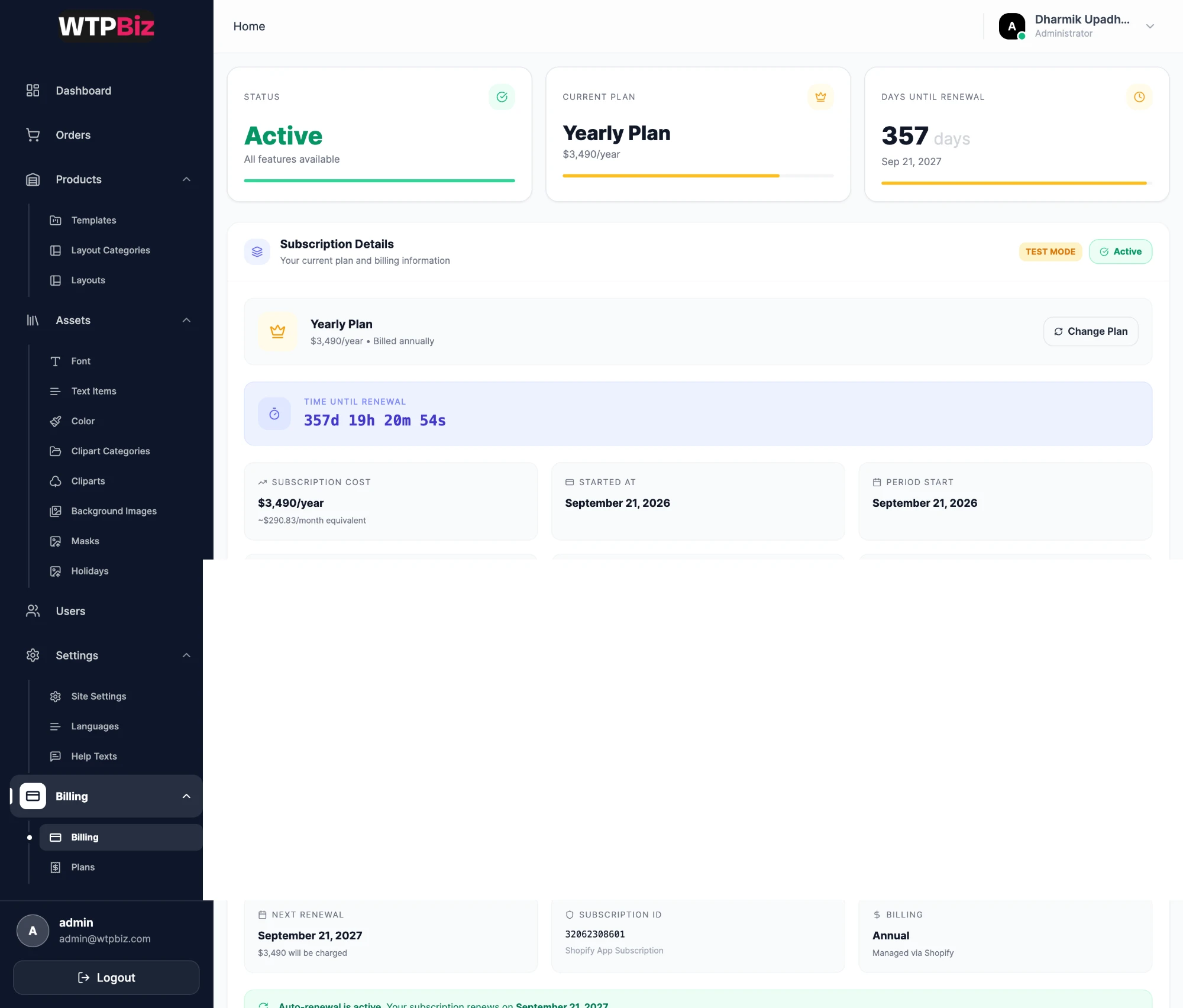The height and width of the screenshot is (1008, 1183).
Task: Click the Layout Categories icon
Action: (x=56, y=250)
